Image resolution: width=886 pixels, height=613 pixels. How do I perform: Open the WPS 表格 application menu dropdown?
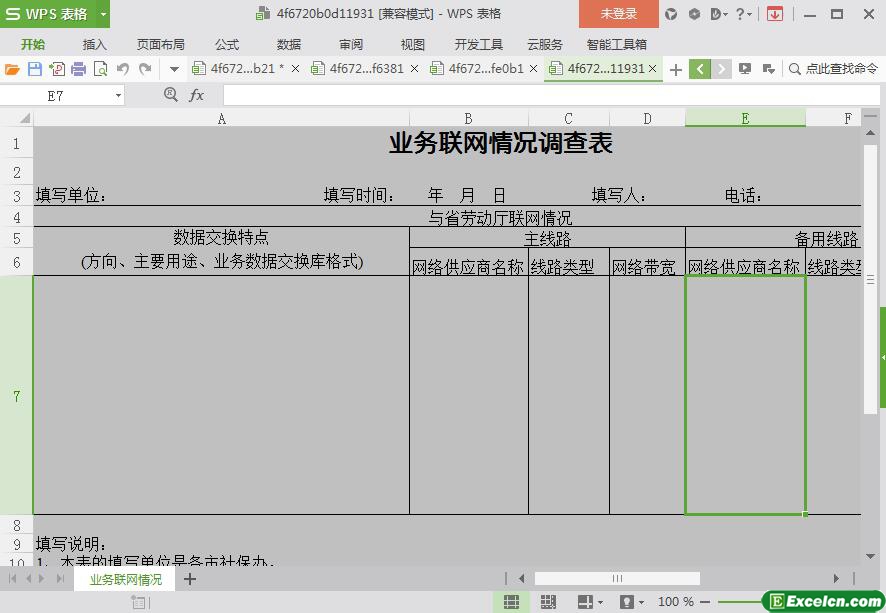104,14
